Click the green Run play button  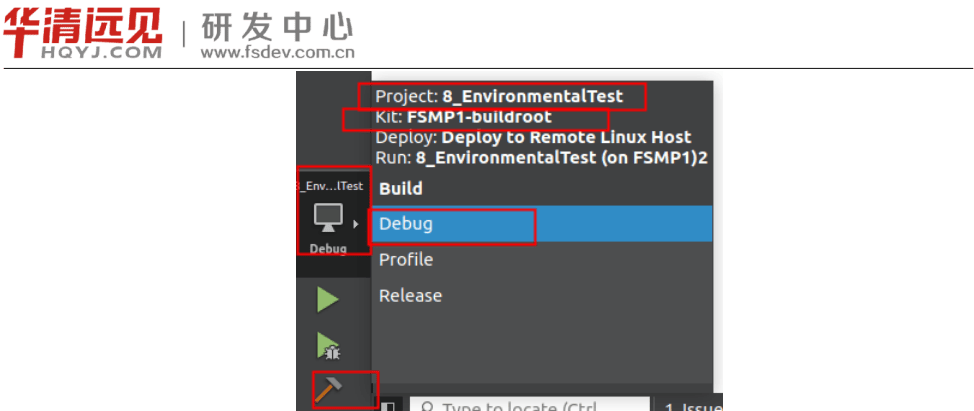(x=328, y=299)
